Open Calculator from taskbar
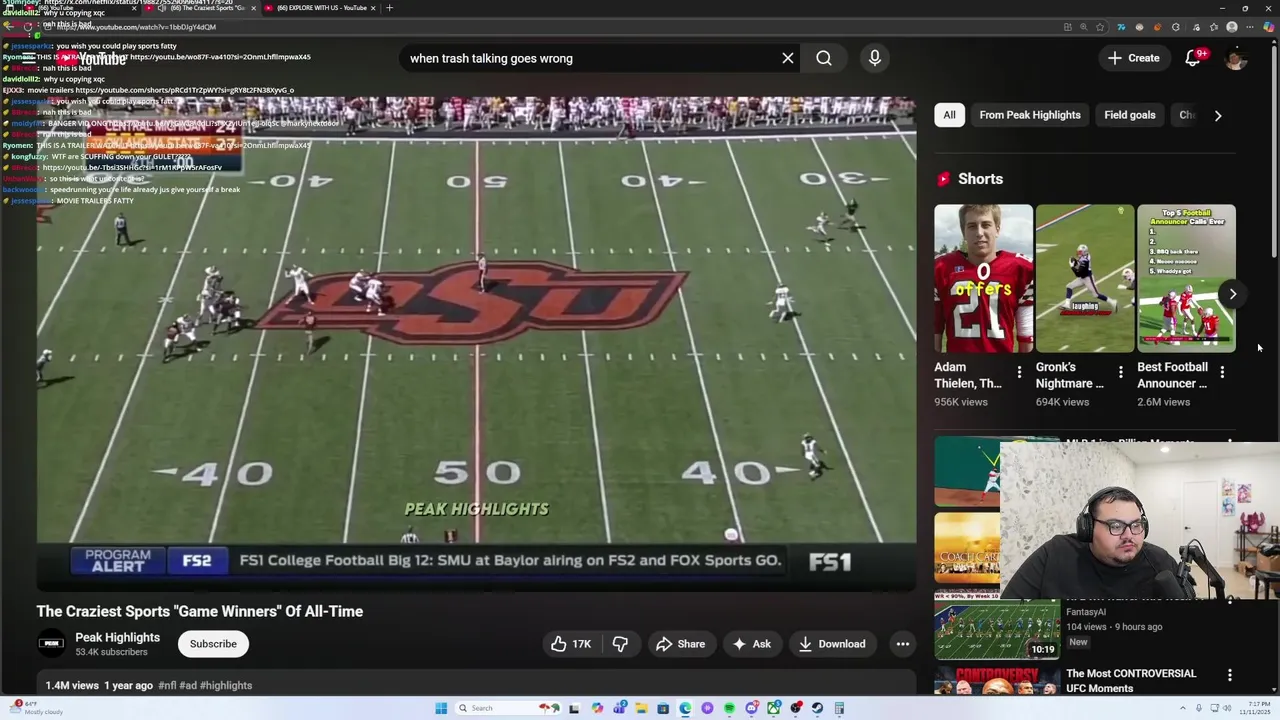This screenshot has width=1280, height=720. coord(839,708)
